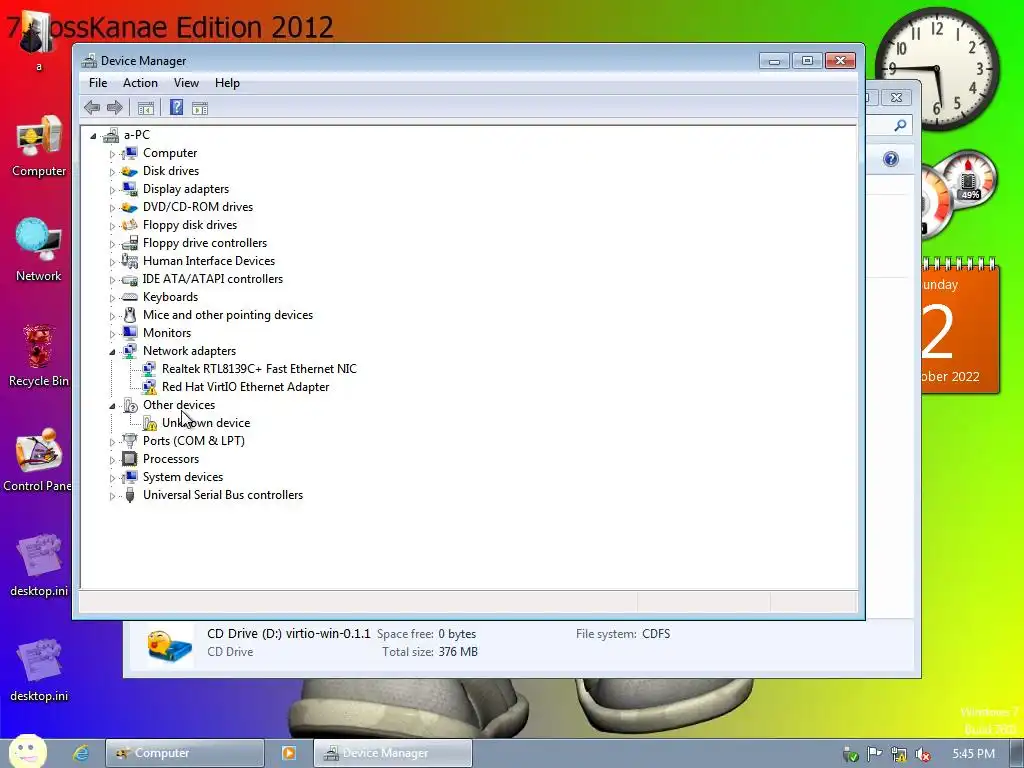Open Internet Explorer from taskbar
Screen dimensions: 1024x768
[81, 753]
